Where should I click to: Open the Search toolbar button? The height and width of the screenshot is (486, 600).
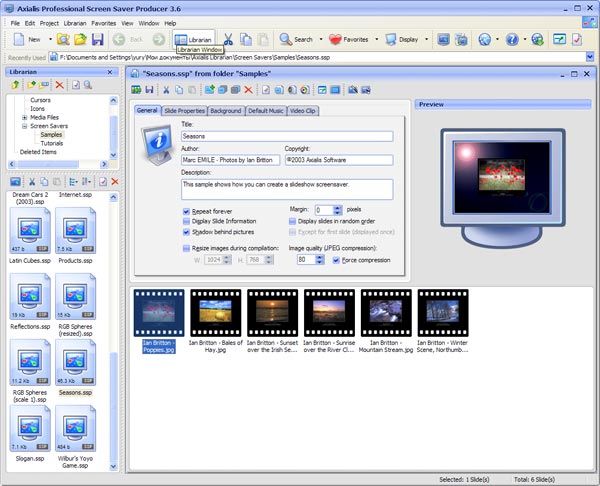tap(296, 39)
